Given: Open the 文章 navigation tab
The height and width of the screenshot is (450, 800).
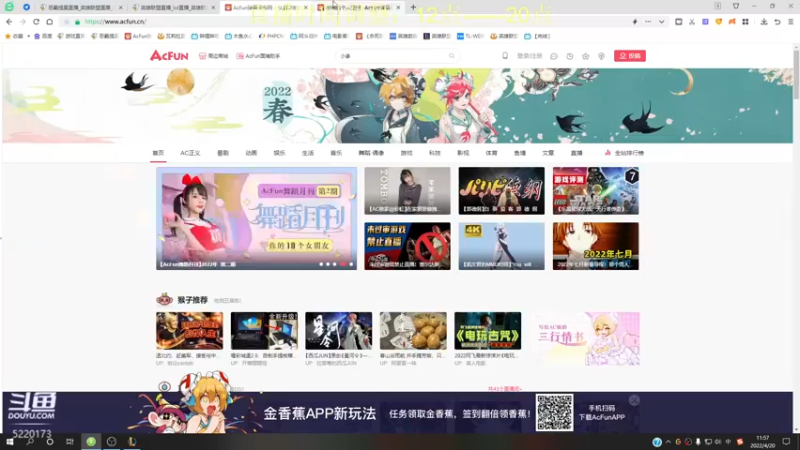Looking at the screenshot, I should 548,153.
